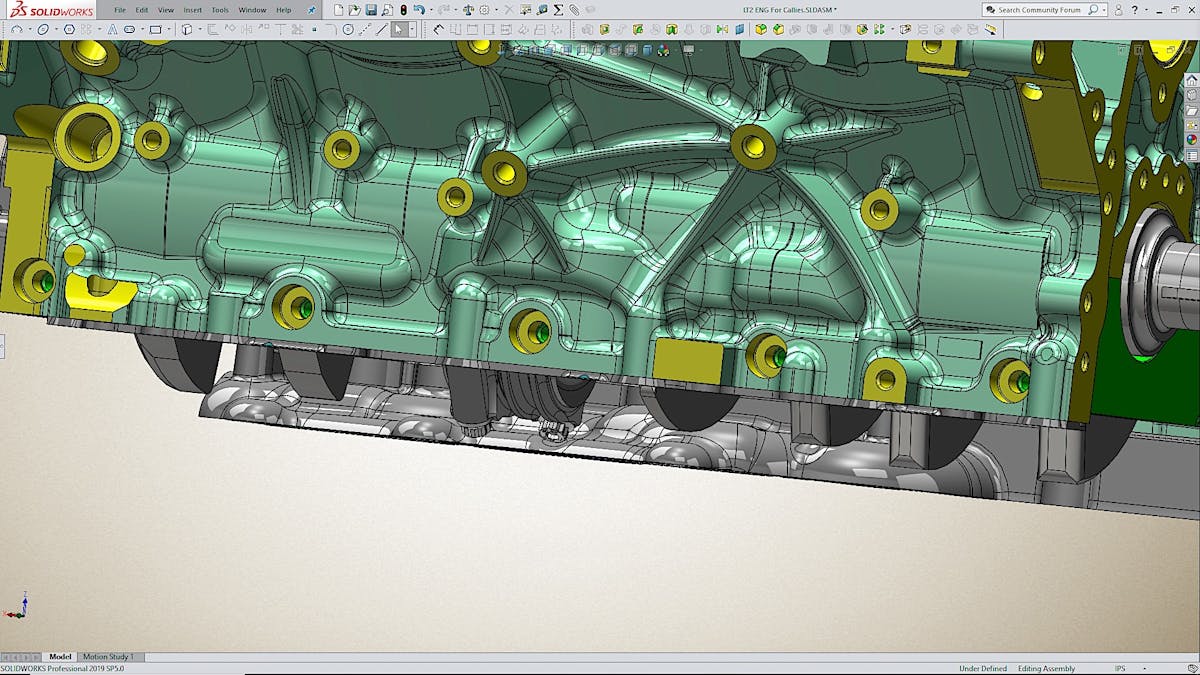The width and height of the screenshot is (1200, 675).
Task: Click the Undo arrow icon
Action: coord(418,10)
